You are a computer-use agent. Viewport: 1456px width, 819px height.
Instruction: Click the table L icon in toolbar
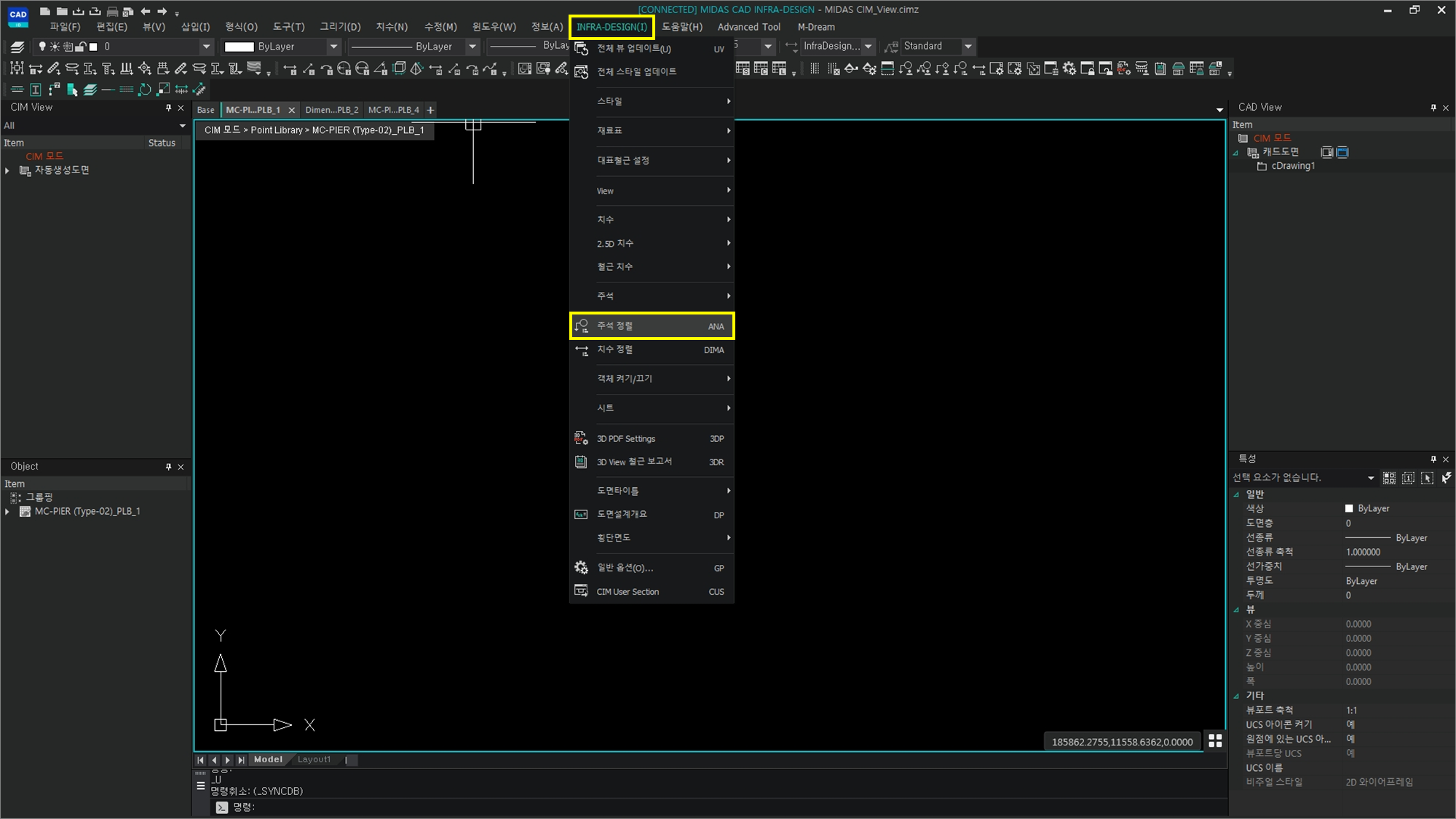click(x=778, y=68)
